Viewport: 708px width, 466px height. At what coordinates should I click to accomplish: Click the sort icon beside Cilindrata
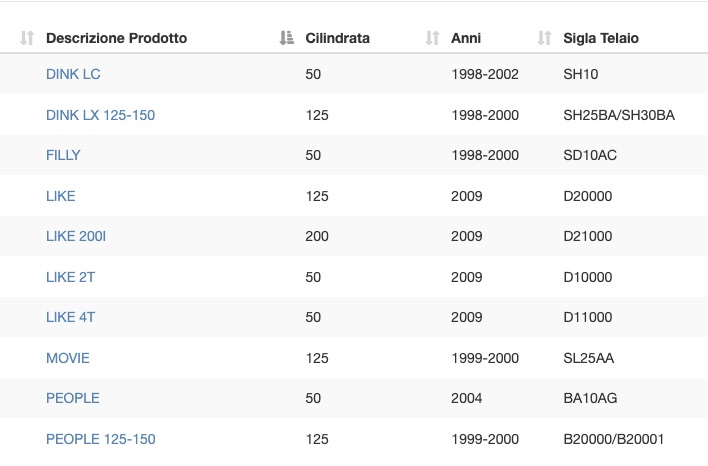287,38
